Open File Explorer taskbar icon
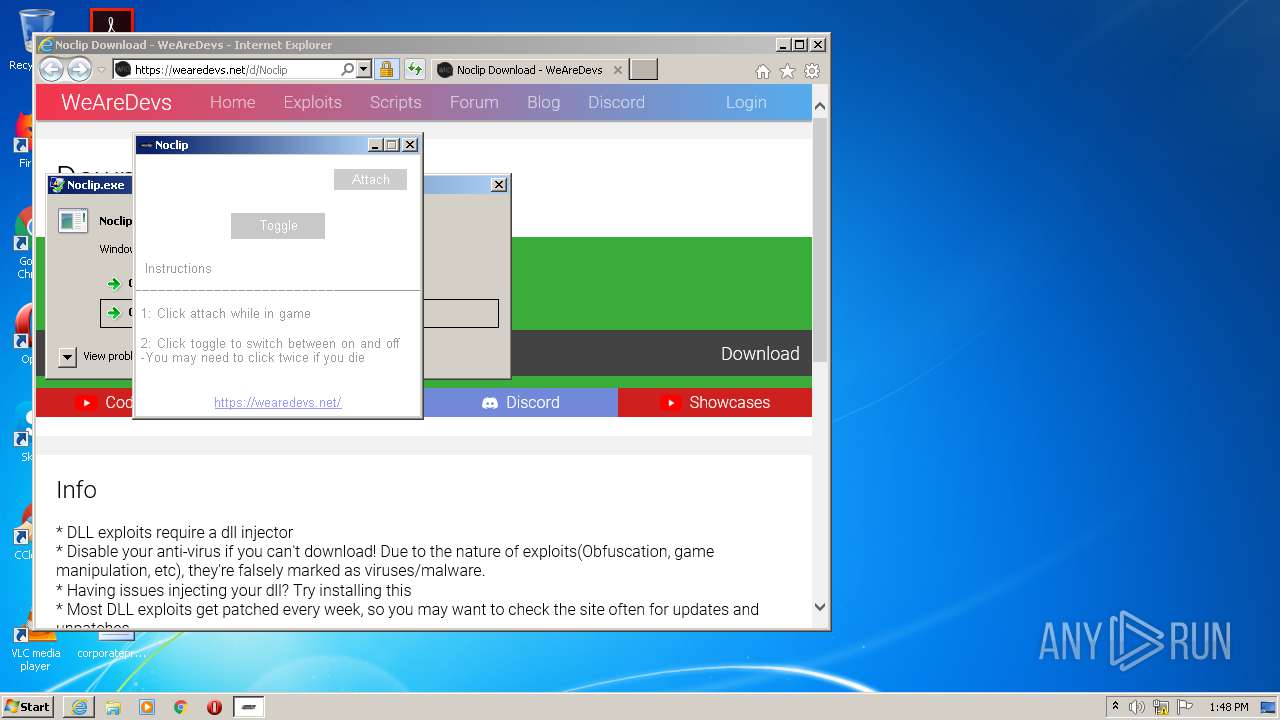1280x720 pixels. 113,707
